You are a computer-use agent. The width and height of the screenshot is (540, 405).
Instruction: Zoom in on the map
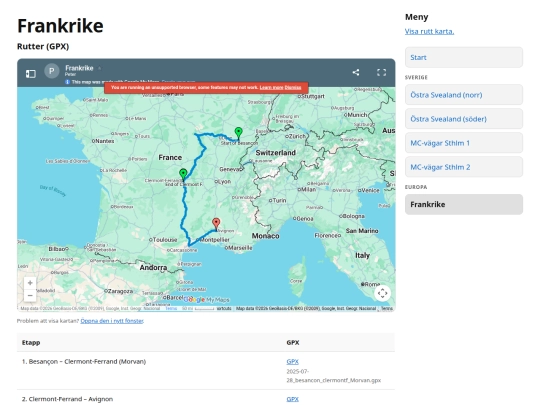pos(30,283)
